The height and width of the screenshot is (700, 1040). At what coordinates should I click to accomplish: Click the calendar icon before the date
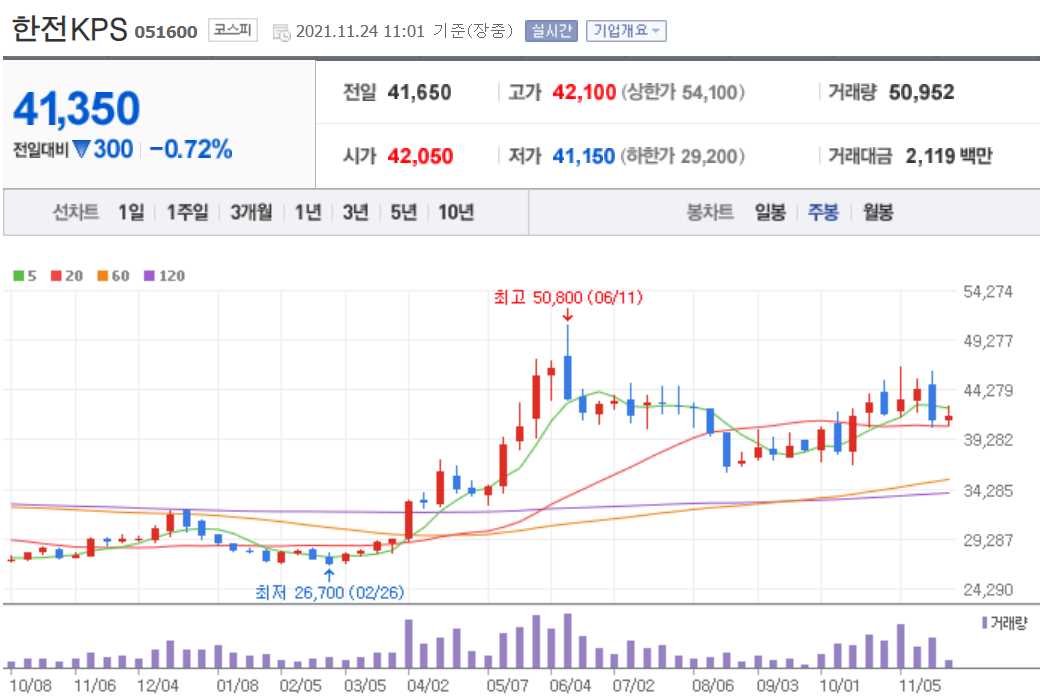pos(281,32)
